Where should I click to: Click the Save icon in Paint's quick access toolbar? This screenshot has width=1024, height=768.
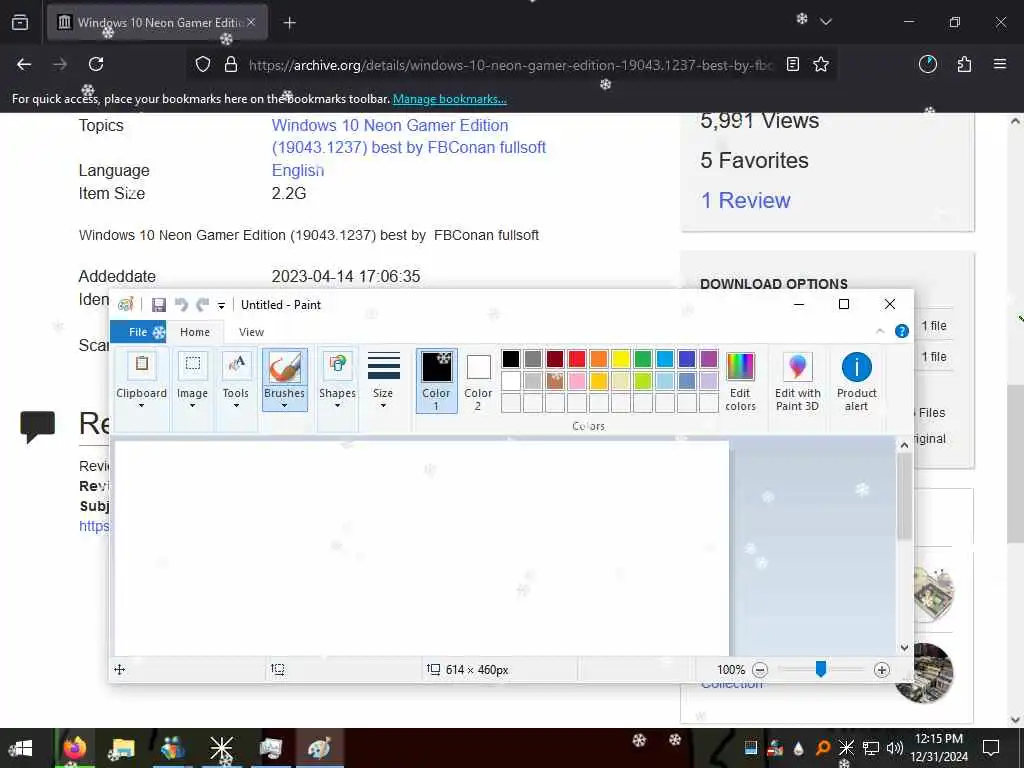[159, 305]
